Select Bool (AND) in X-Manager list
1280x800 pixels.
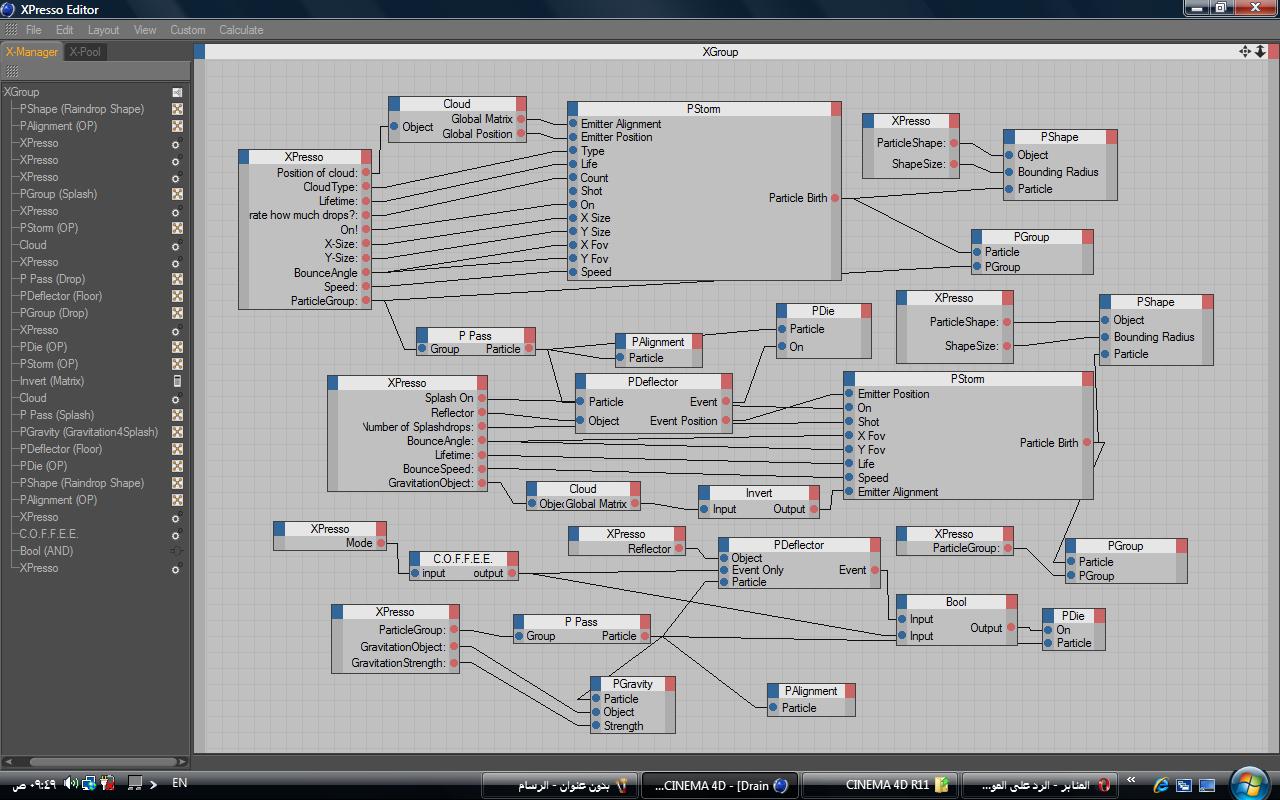coord(46,551)
